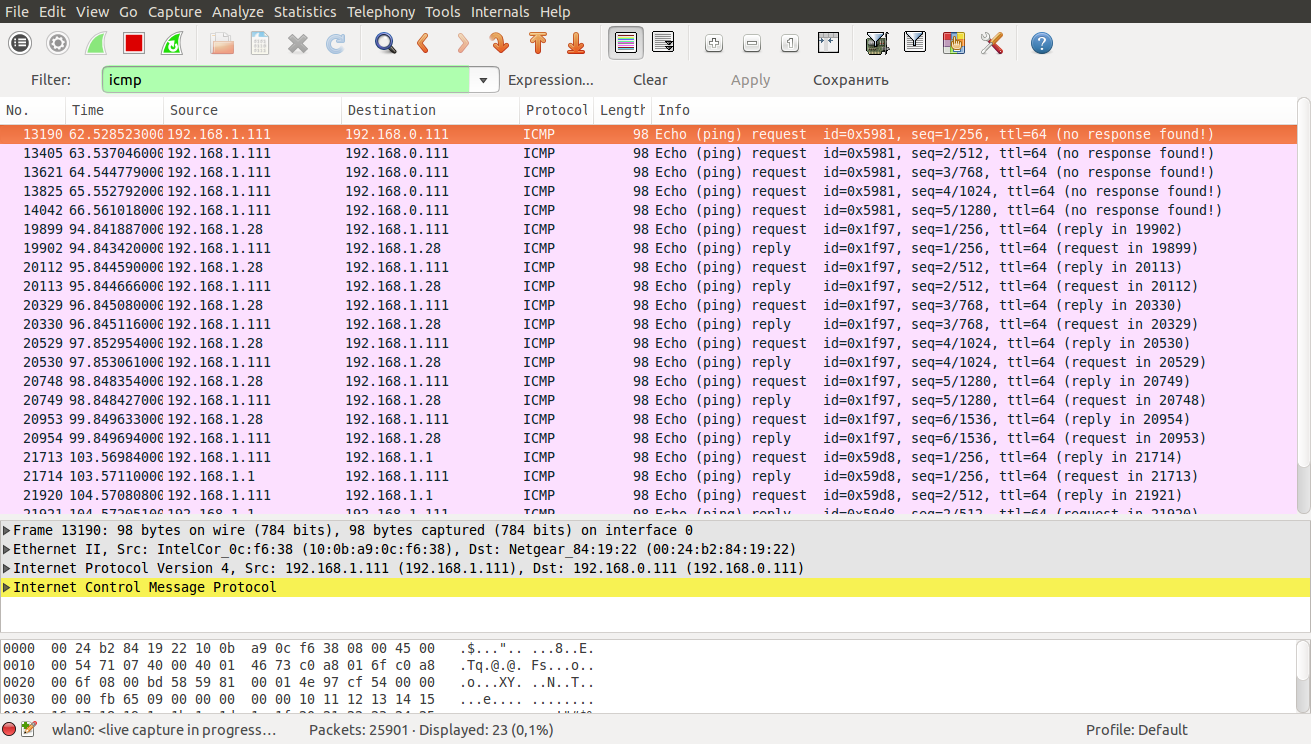
Task: Reset zoom to normal size
Action: 790,43
